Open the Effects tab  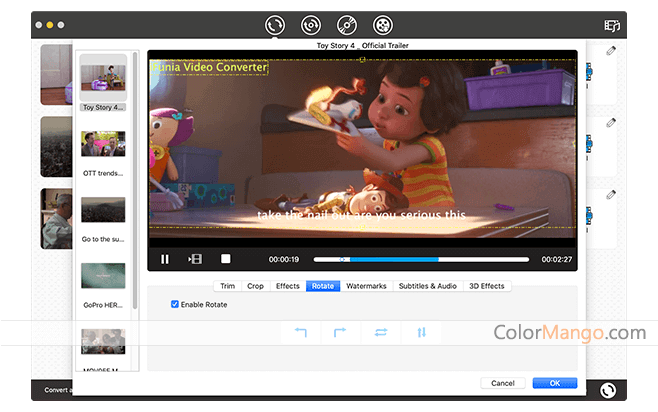point(287,286)
